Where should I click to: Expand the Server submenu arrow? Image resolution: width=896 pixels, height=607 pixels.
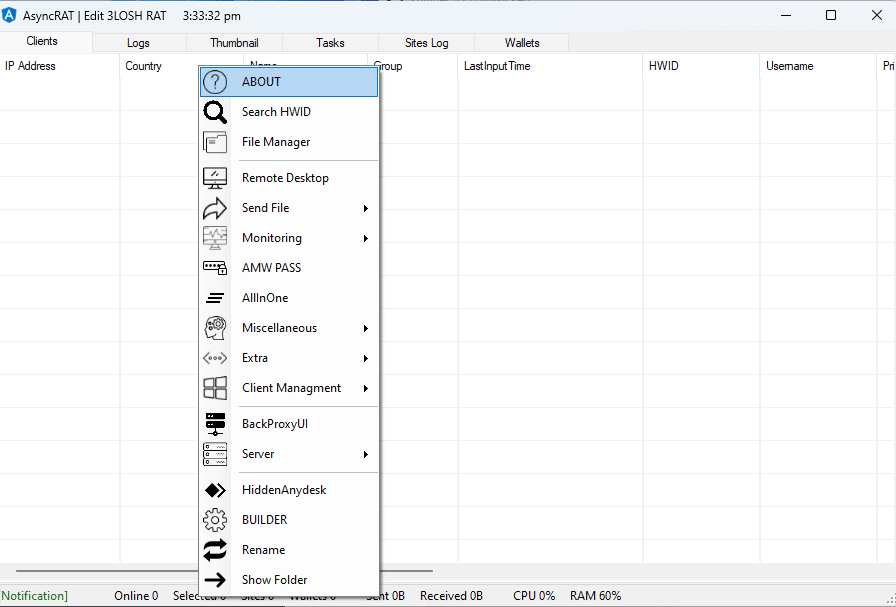(x=366, y=454)
